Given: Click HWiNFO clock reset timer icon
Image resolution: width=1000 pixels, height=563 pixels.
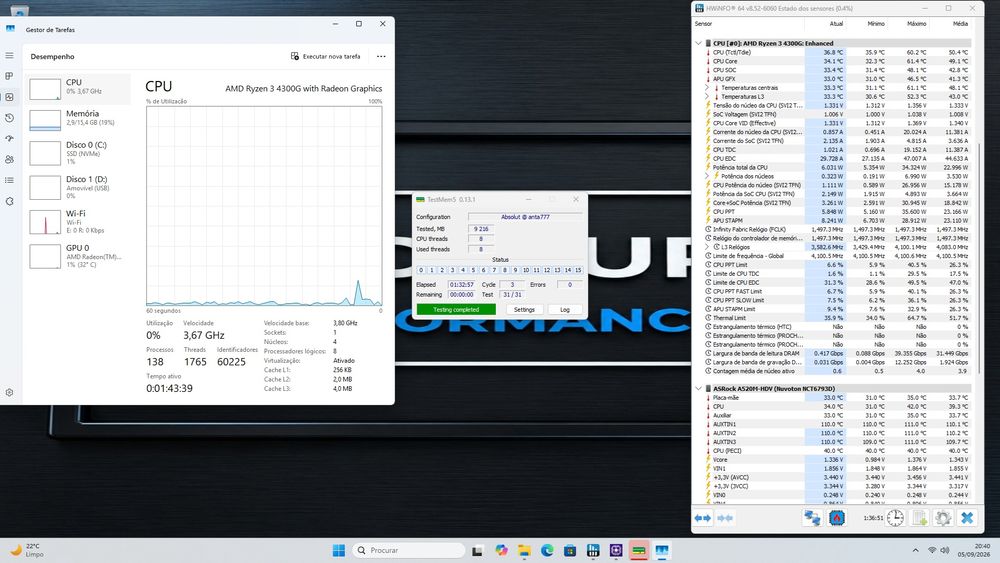Looking at the screenshot, I should pyautogui.click(x=895, y=518).
